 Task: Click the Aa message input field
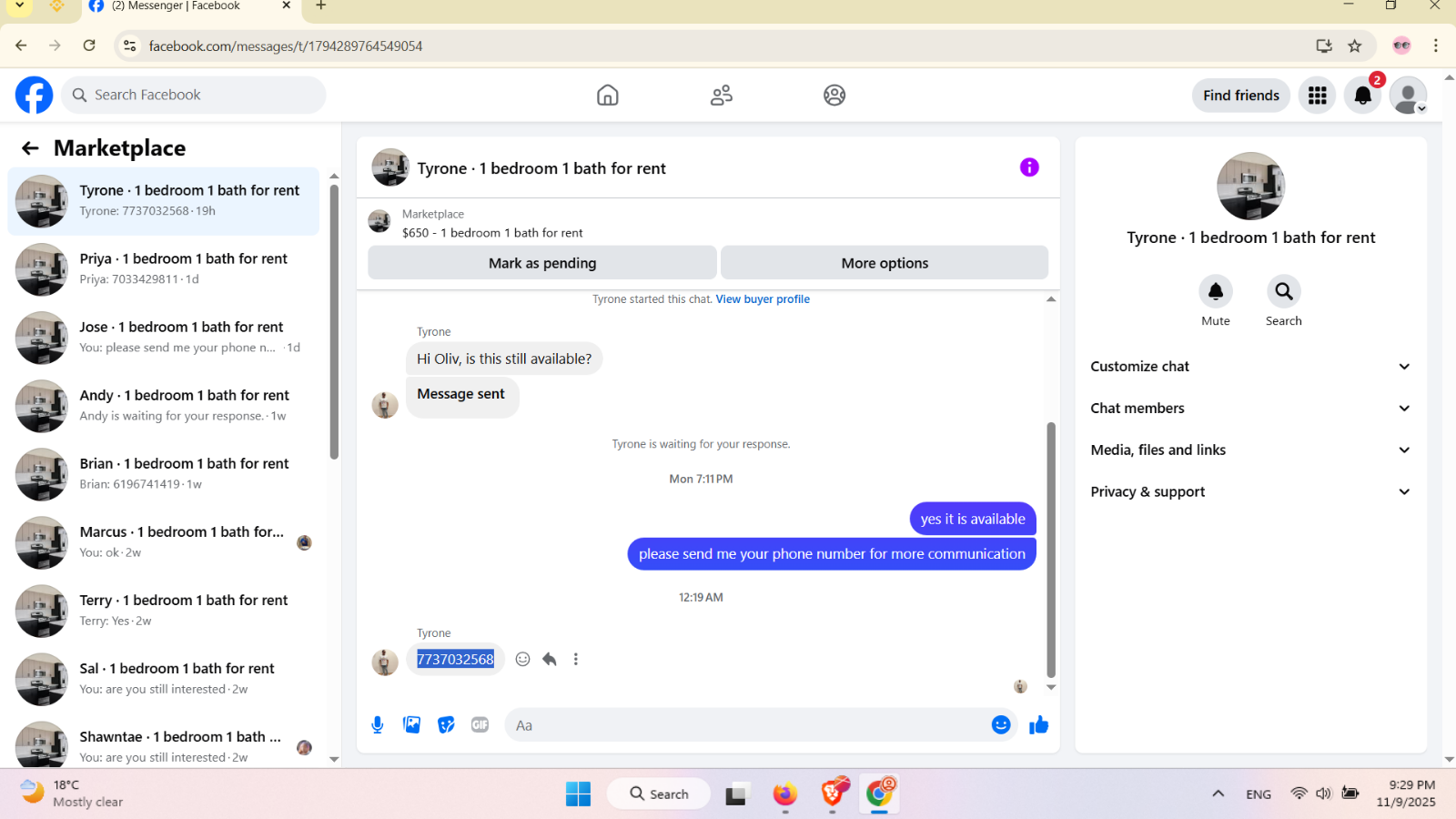746,725
